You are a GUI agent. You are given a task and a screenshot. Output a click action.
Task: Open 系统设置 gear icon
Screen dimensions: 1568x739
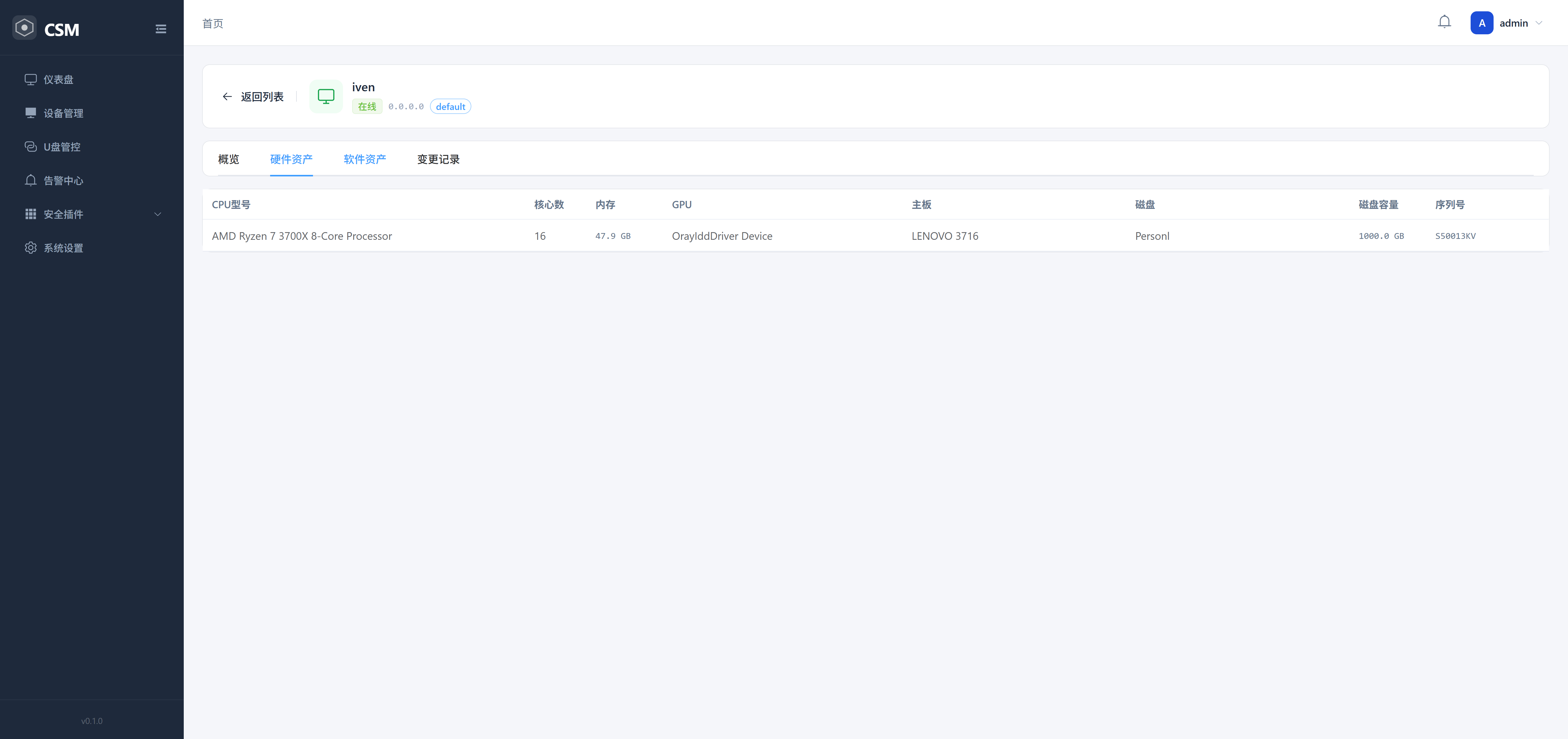30,248
